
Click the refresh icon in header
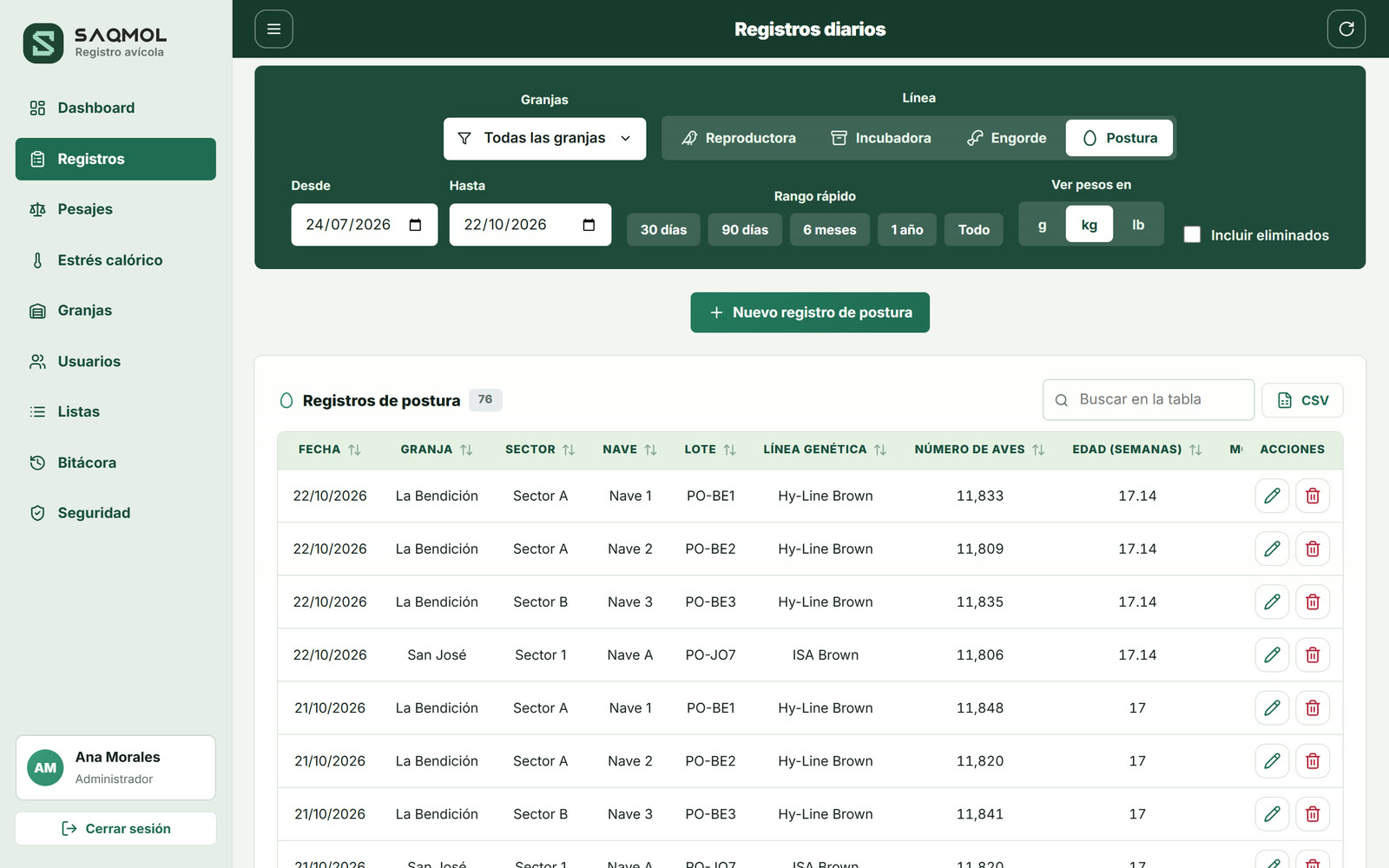[1346, 29]
